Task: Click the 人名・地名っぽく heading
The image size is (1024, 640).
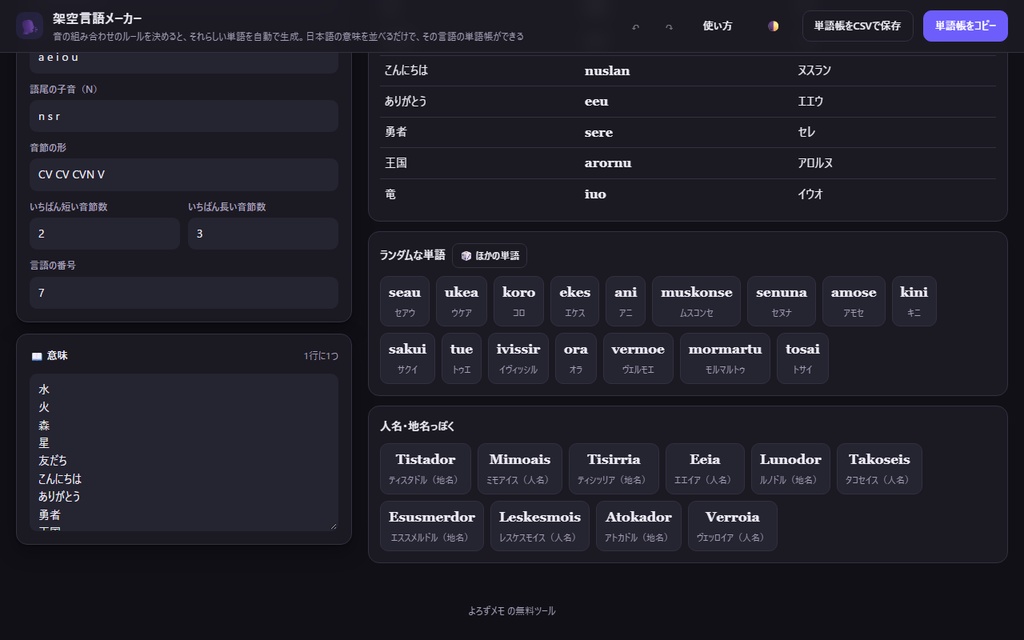Action: tap(417, 426)
